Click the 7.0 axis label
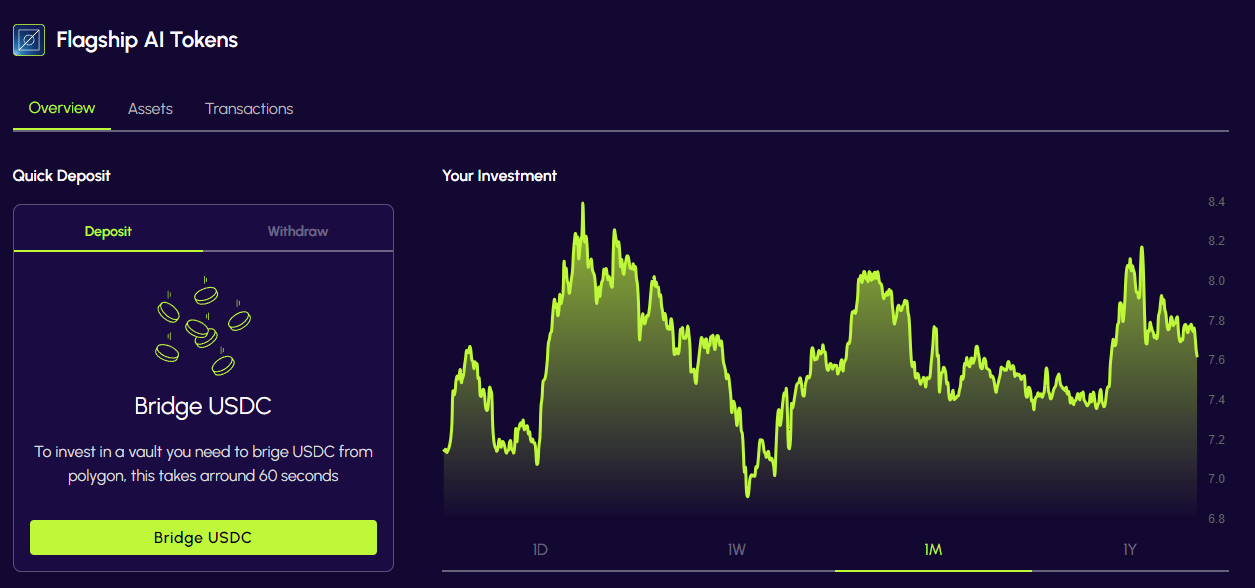1255x588 pixels. 1216,479
